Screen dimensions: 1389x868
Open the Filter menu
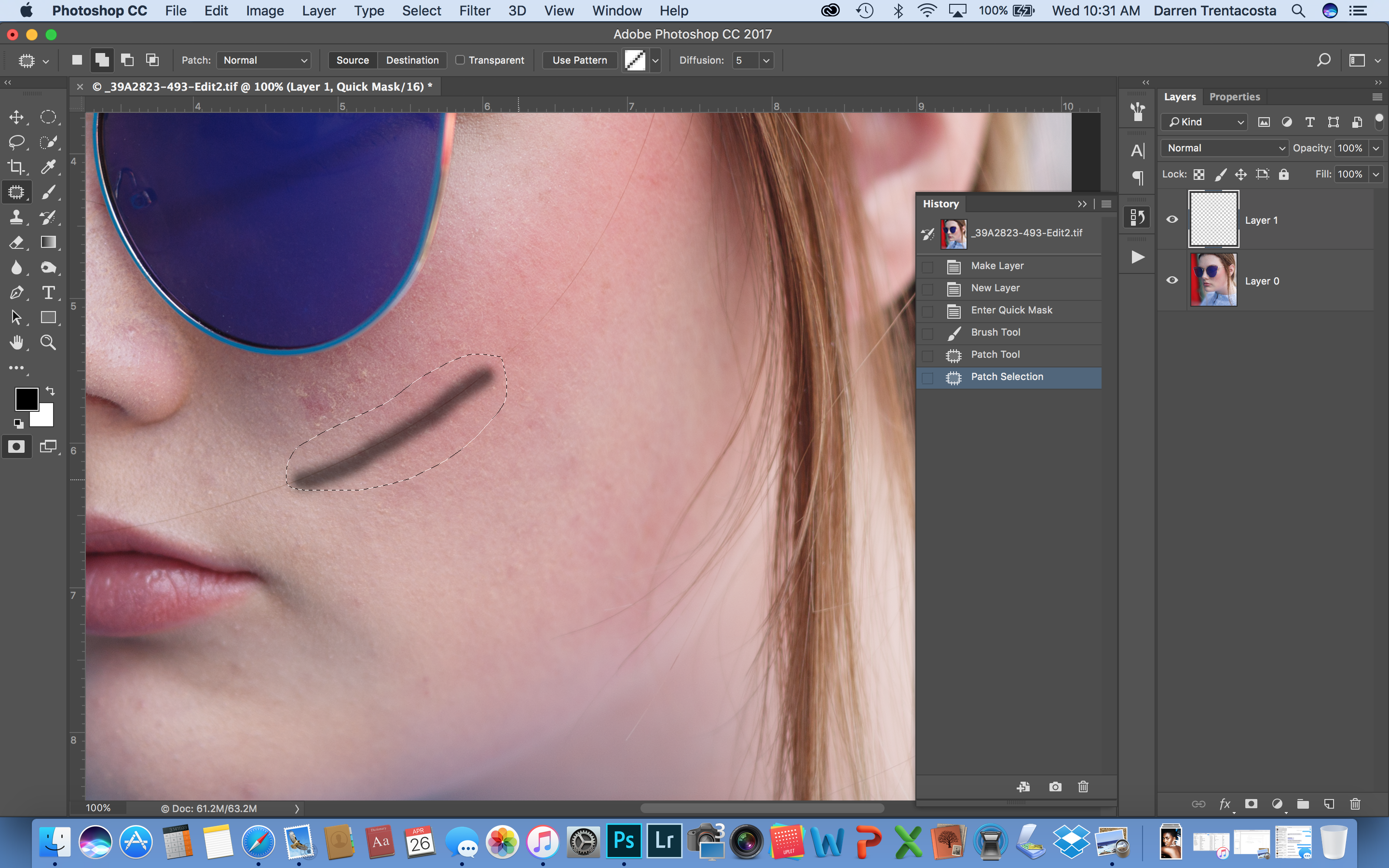(x=474, y=11)
